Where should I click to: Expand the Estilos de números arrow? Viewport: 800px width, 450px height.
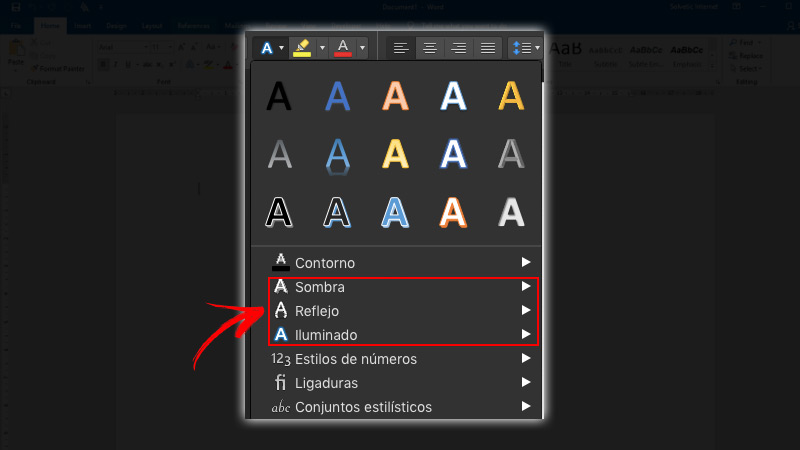(x=526, y=359)
